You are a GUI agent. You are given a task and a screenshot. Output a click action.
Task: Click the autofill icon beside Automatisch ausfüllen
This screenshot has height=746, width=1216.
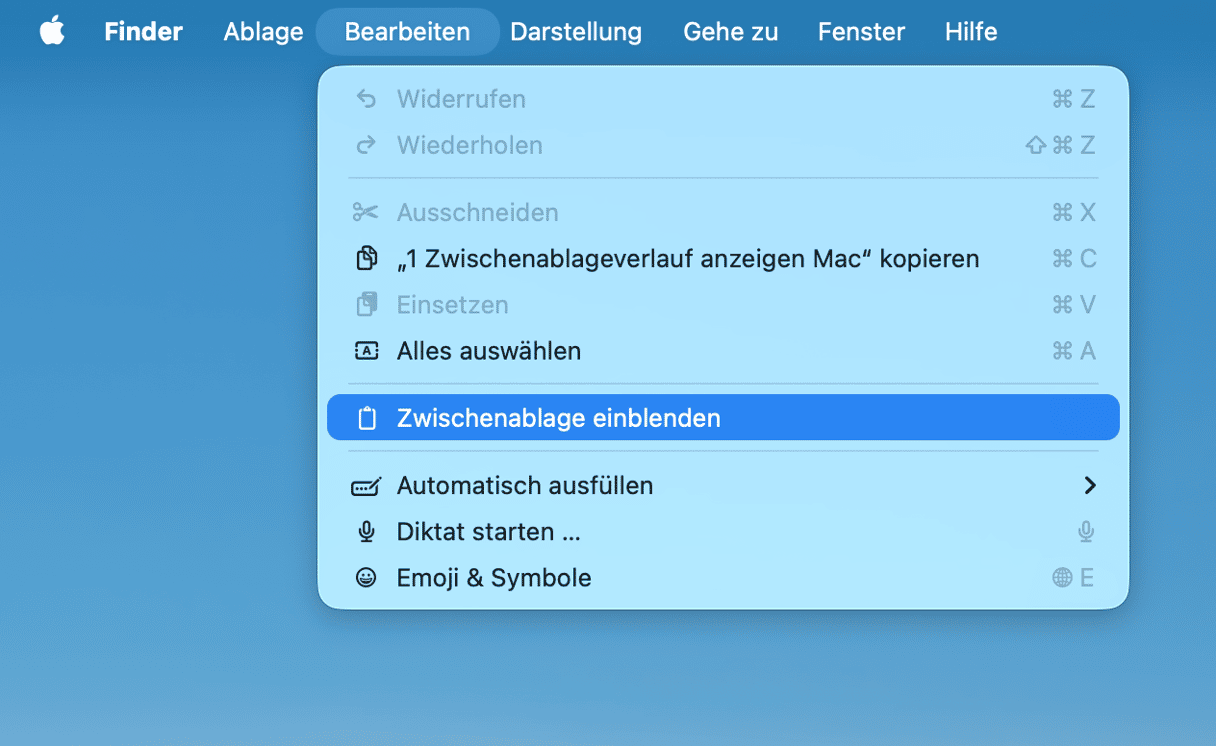coord(367,486)
